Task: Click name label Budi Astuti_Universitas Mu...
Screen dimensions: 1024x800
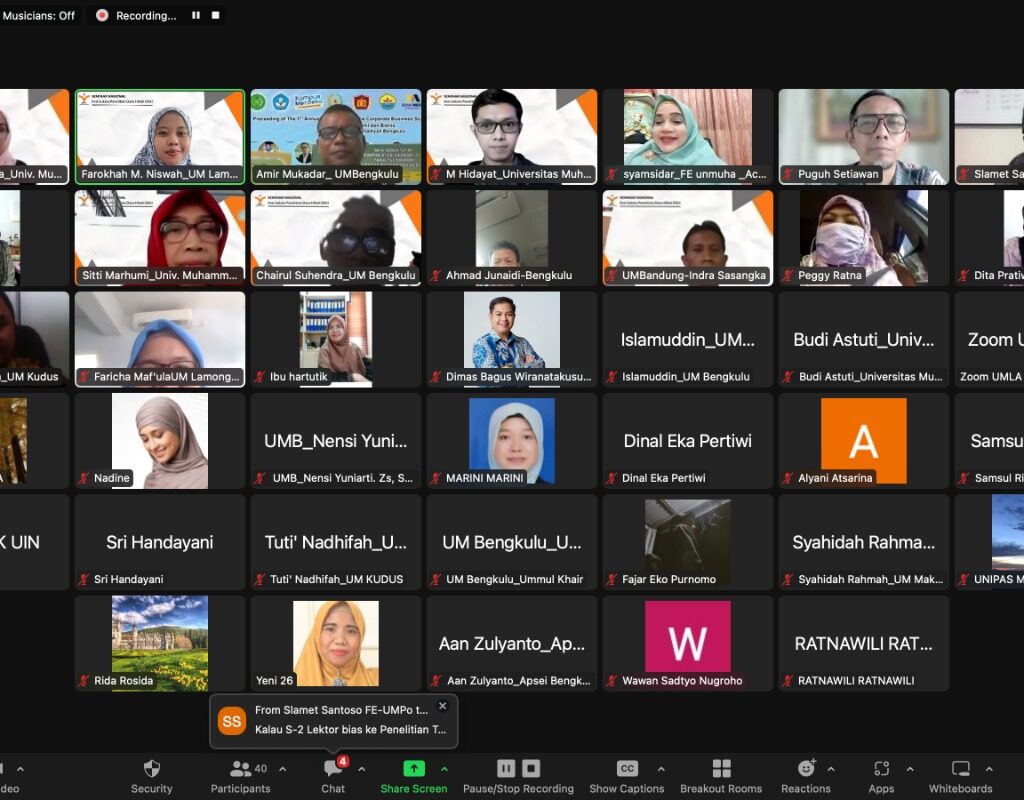Action: pos(871,377)
